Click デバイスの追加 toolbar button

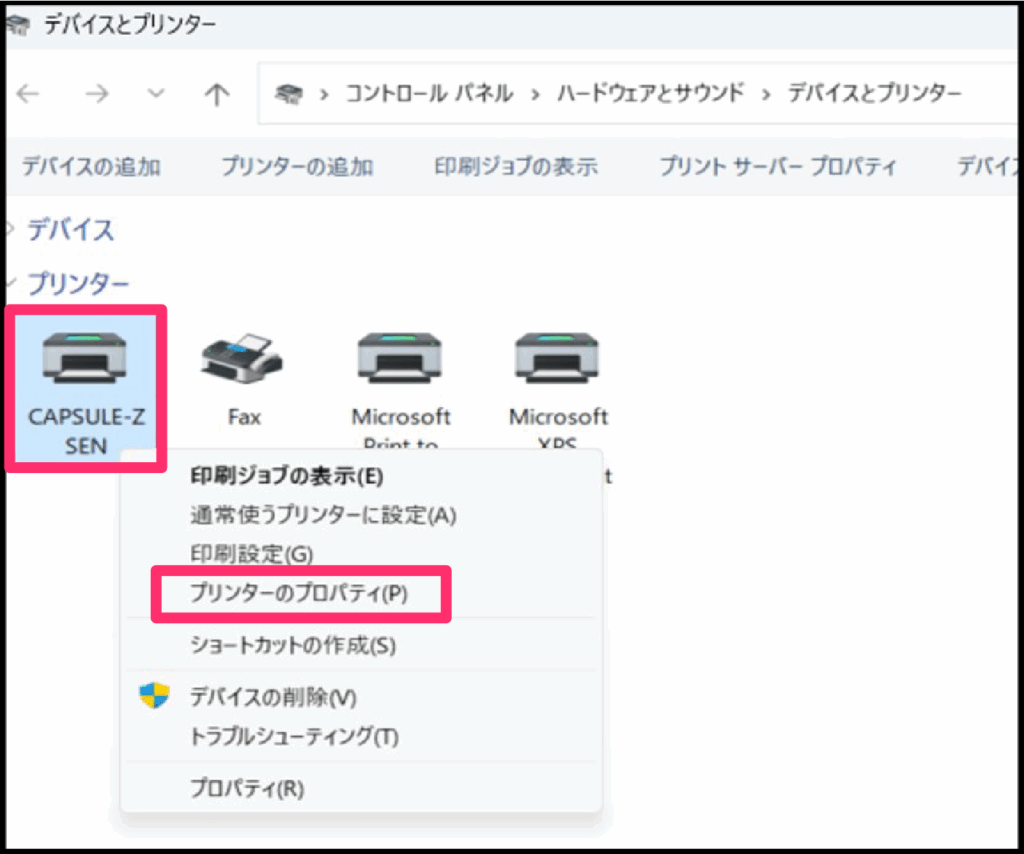coord(91,167)
